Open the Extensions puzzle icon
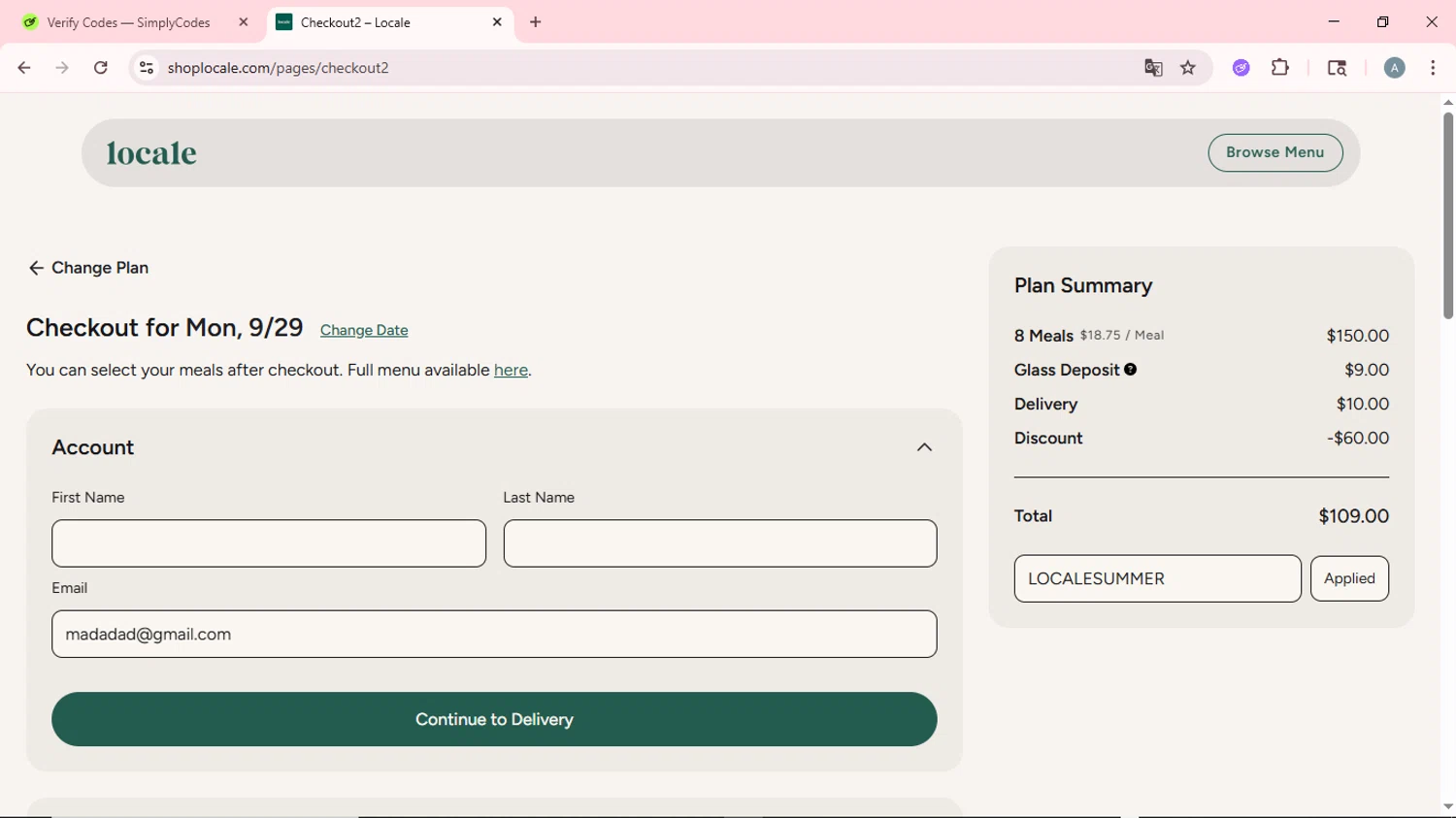 [1280, 68]
